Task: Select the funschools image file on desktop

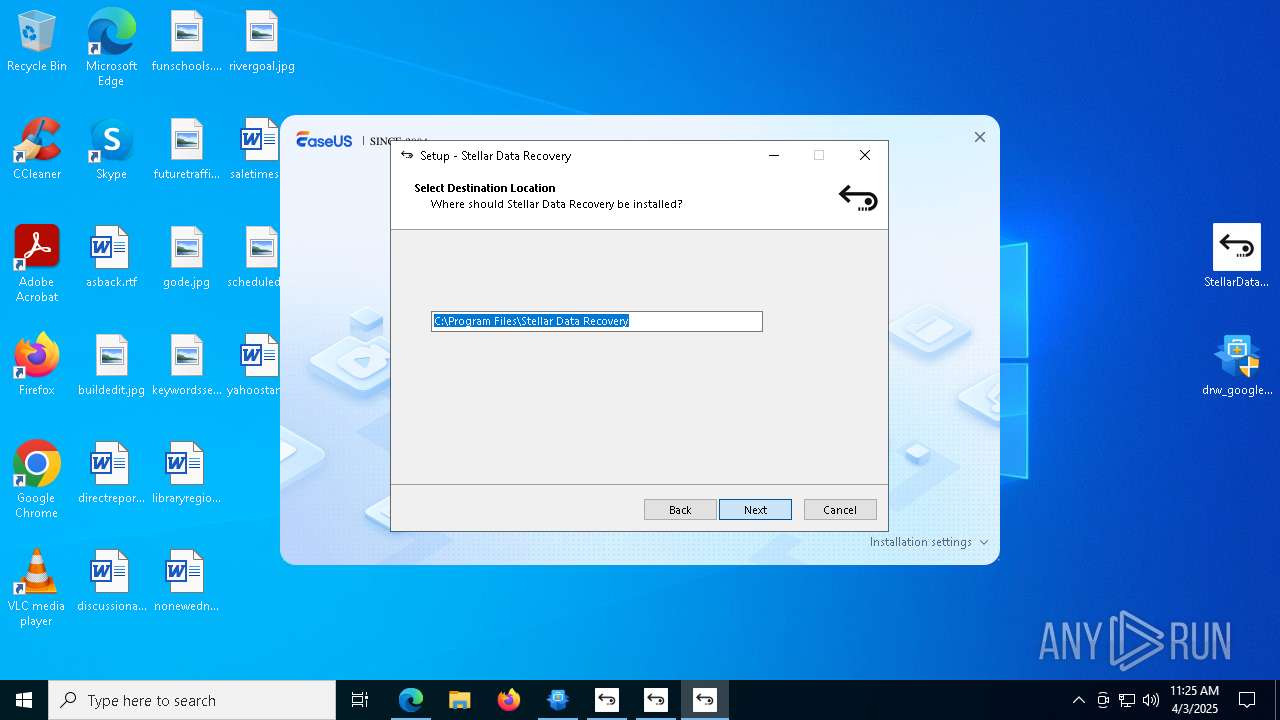Action: click(x=186, y=42)
